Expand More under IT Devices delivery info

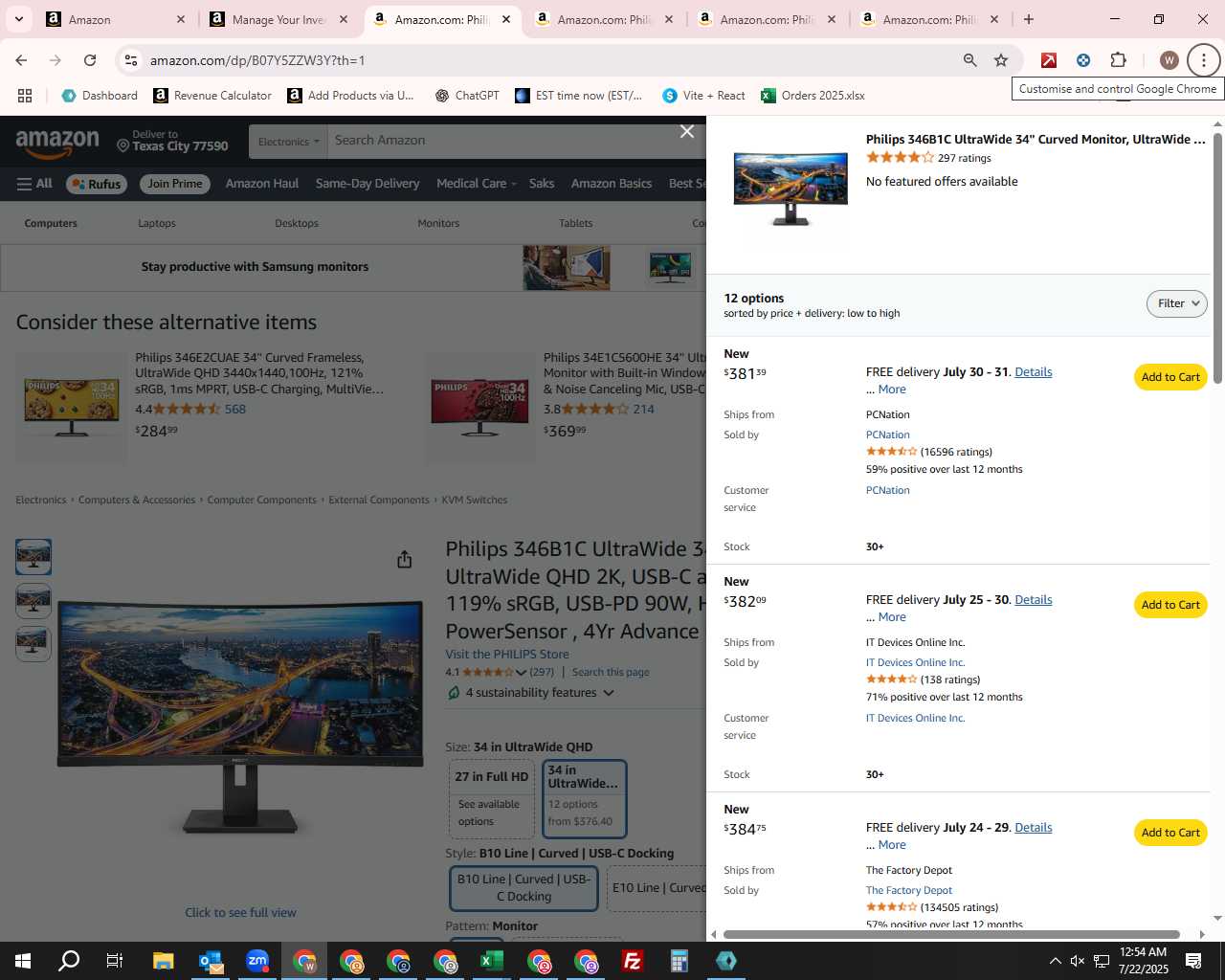[x=891, y=617]
